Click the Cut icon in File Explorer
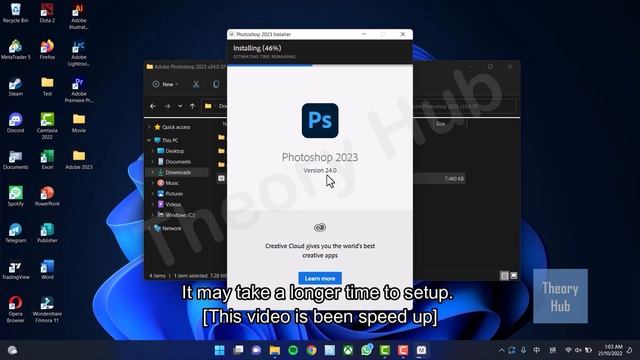This screenshot has width=640, height=360. [196, 84]
